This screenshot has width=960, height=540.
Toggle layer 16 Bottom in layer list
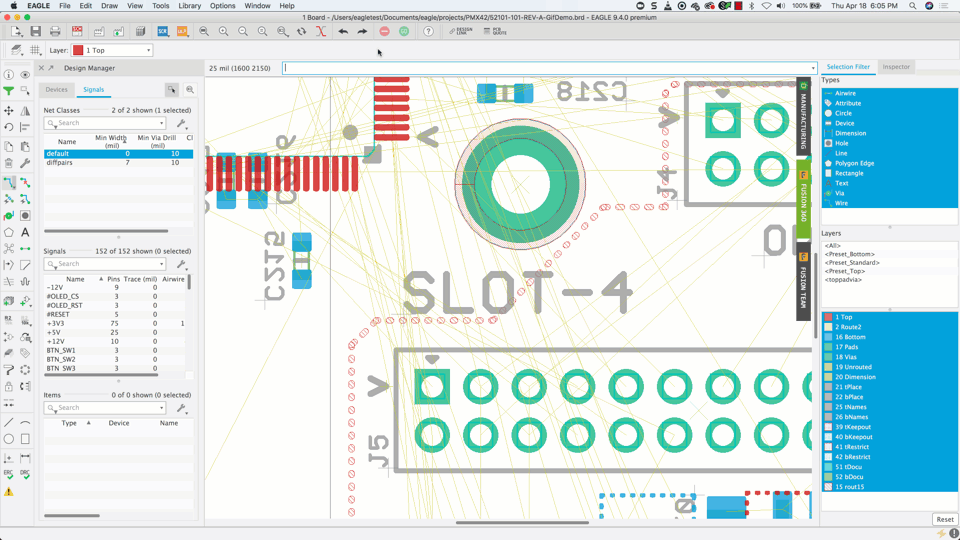850,337
